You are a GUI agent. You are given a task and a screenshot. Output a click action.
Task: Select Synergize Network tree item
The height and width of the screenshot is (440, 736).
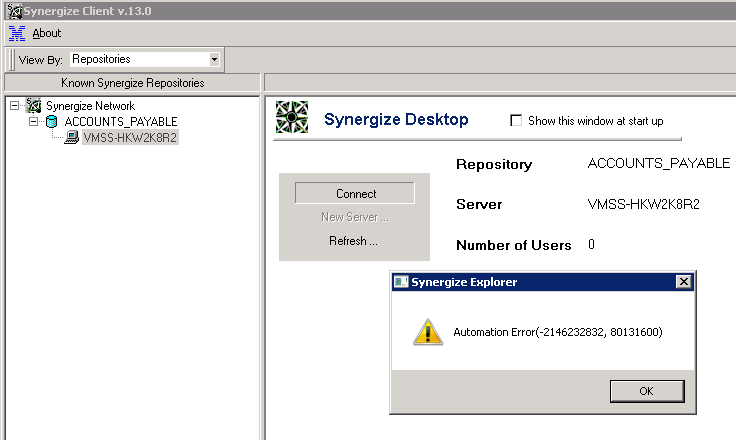(x=90, y=106)
